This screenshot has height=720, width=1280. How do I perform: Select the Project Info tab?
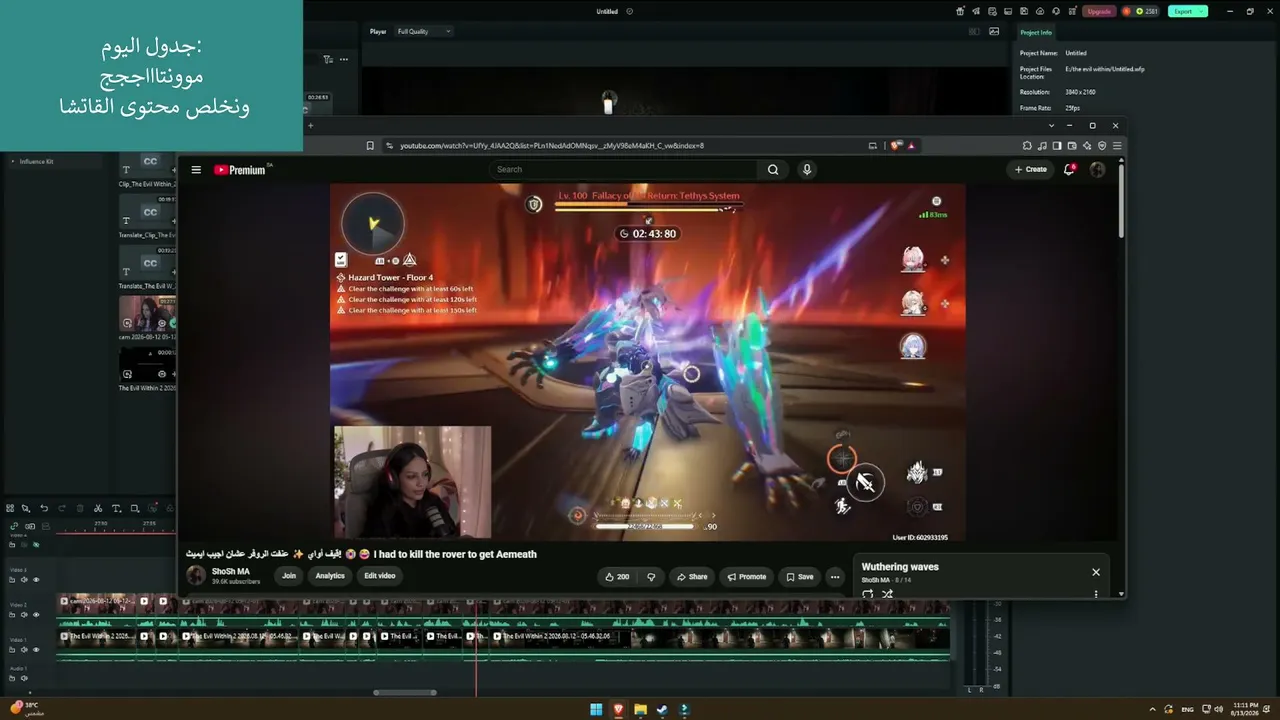[1036, 33]
